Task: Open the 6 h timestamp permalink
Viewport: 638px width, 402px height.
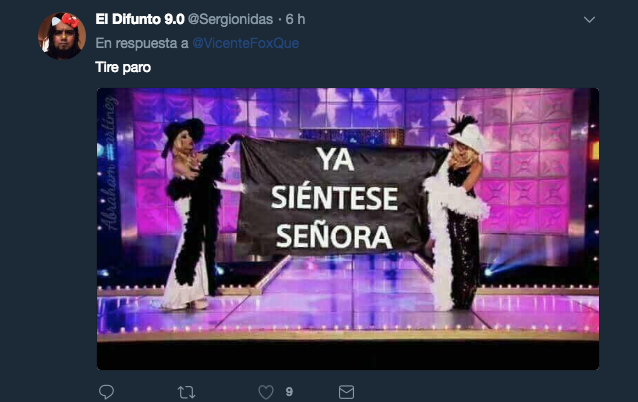Action: pyautogui.click(x=295, y=19)
